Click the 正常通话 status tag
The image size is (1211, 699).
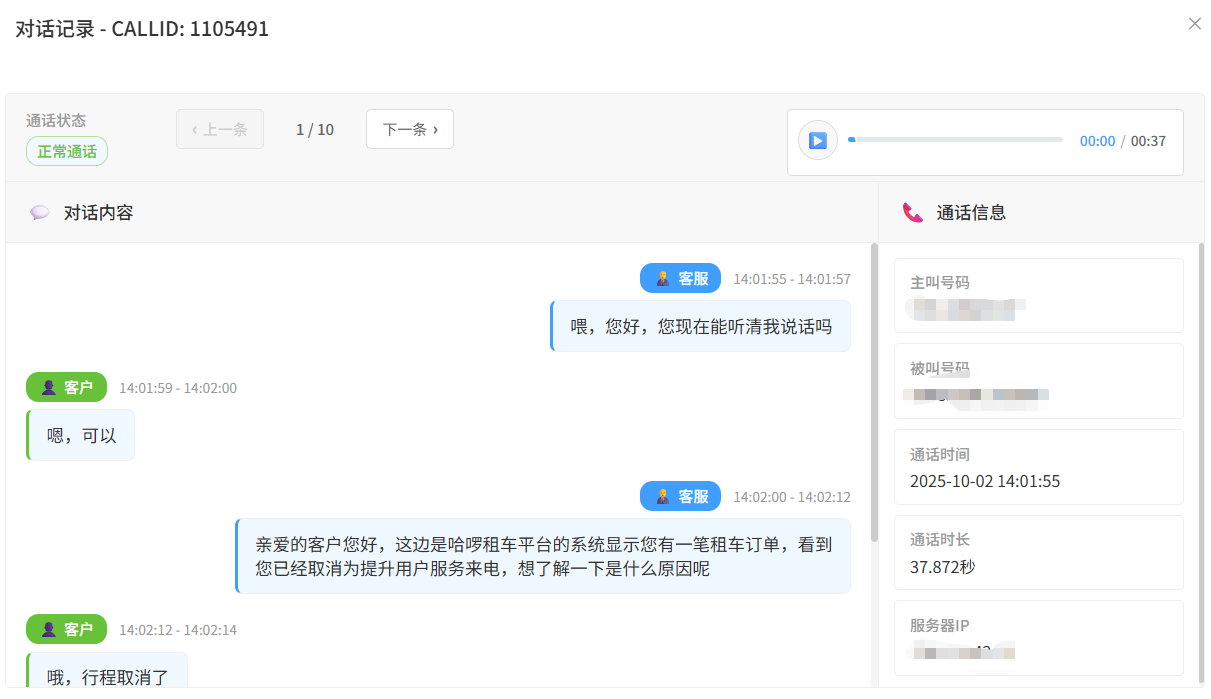click(67, 152)
